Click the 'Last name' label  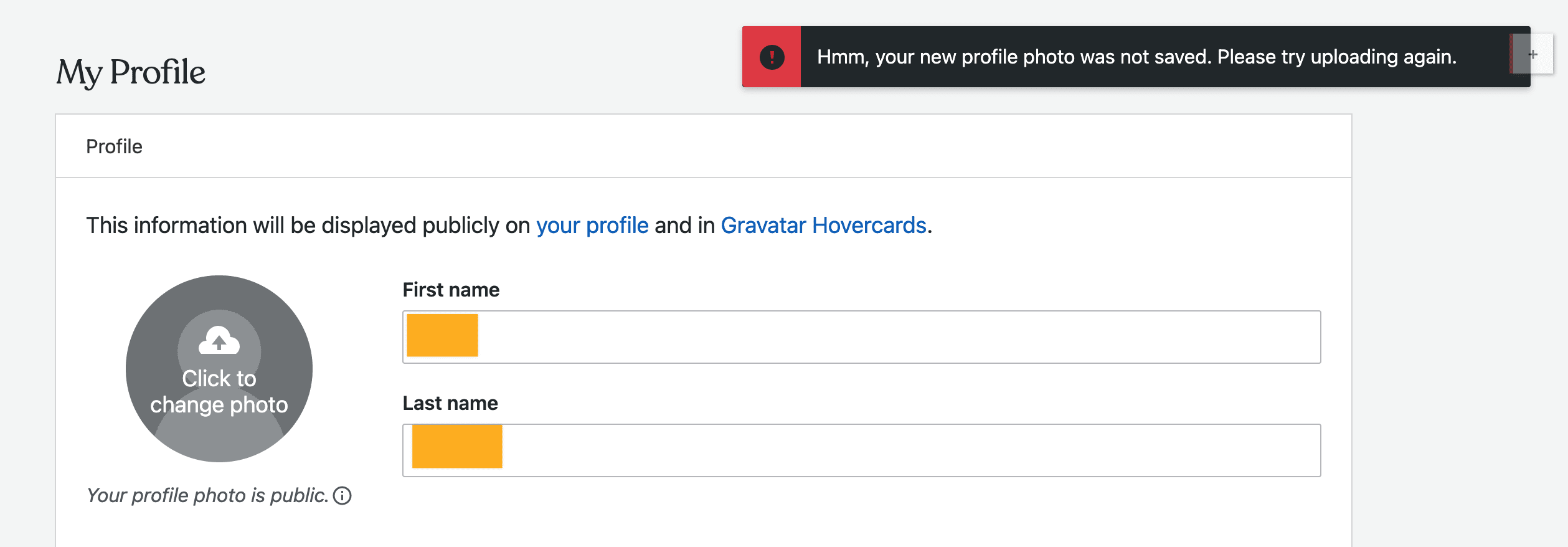pyautogui.click(x=450, y=403)
